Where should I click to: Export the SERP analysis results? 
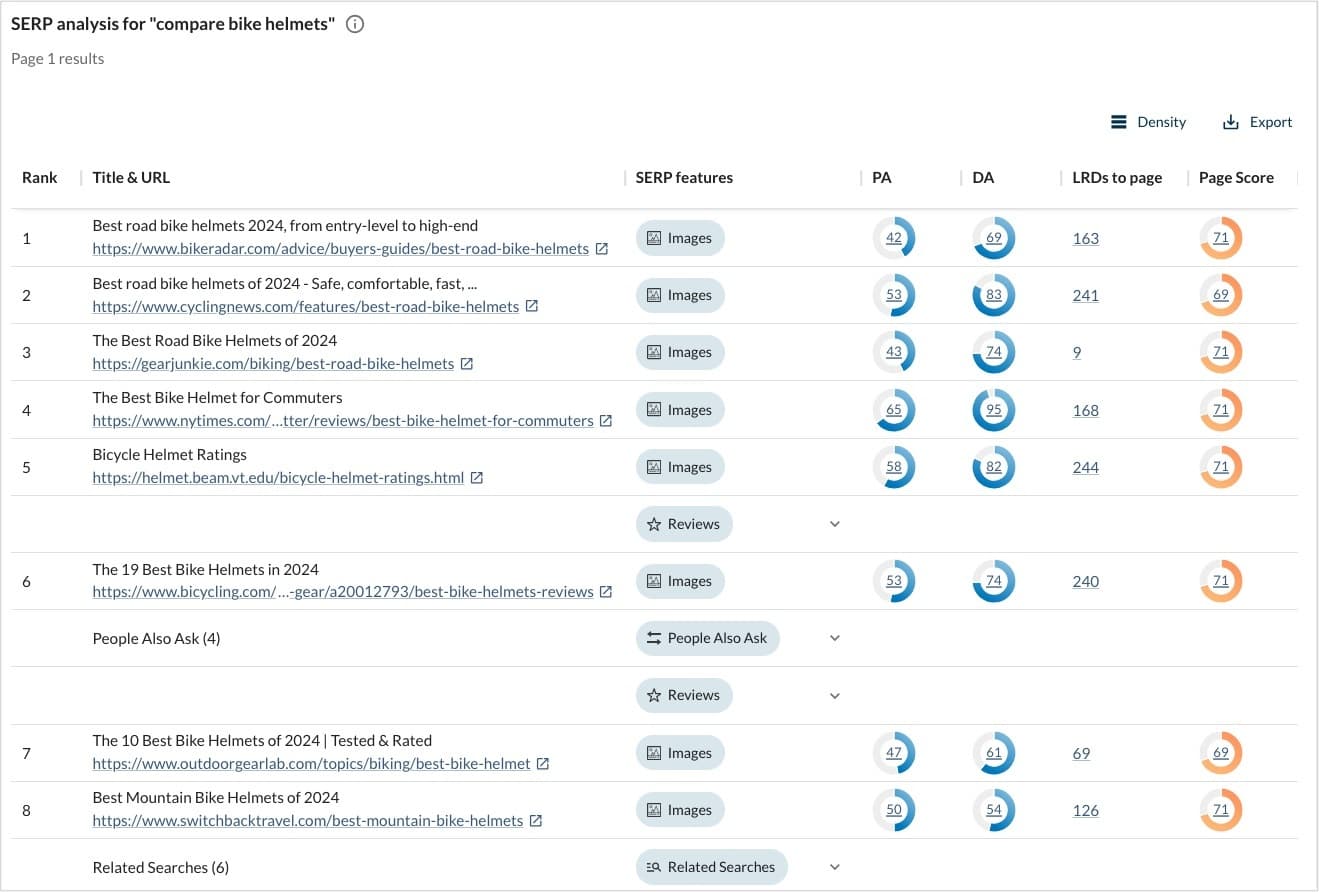point(1257,122)
